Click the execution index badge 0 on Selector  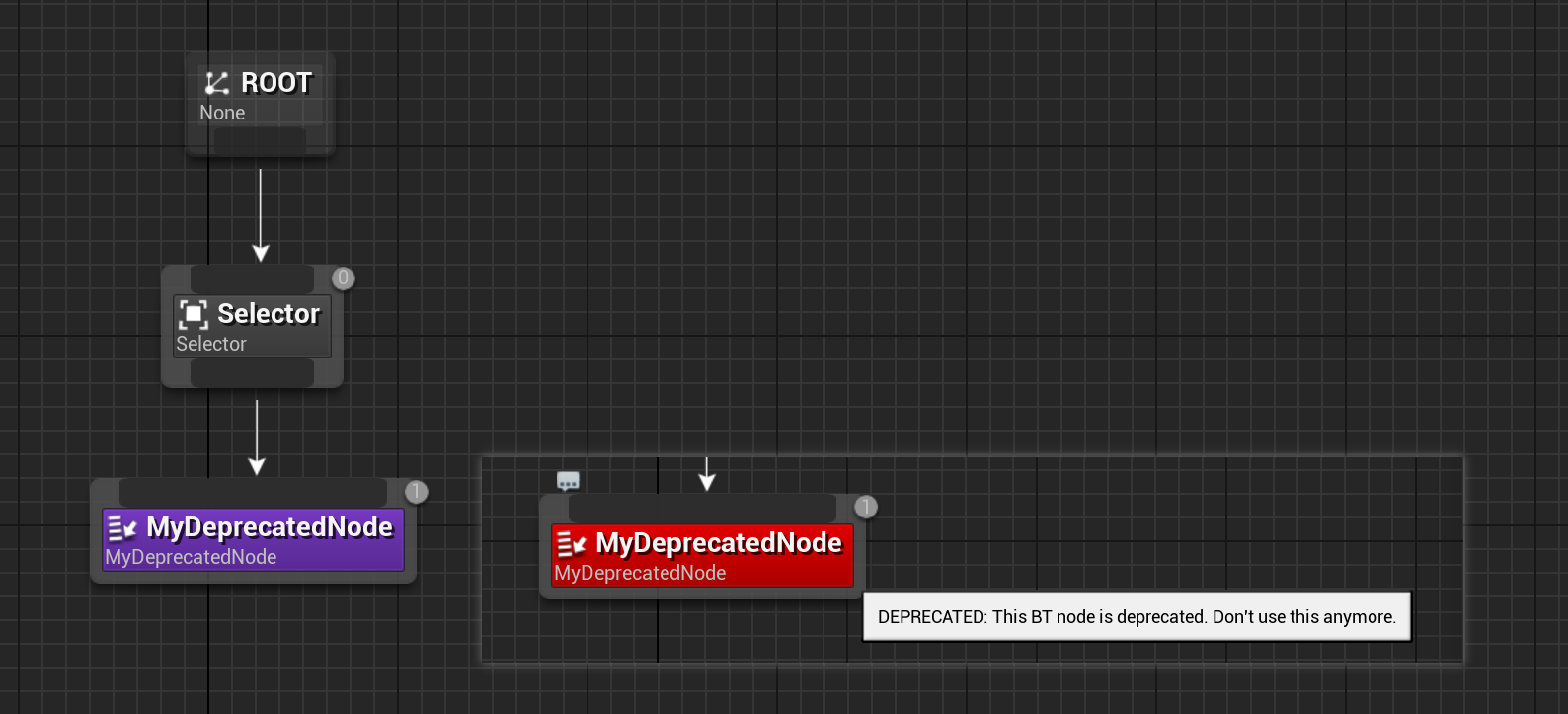point(343,278)
